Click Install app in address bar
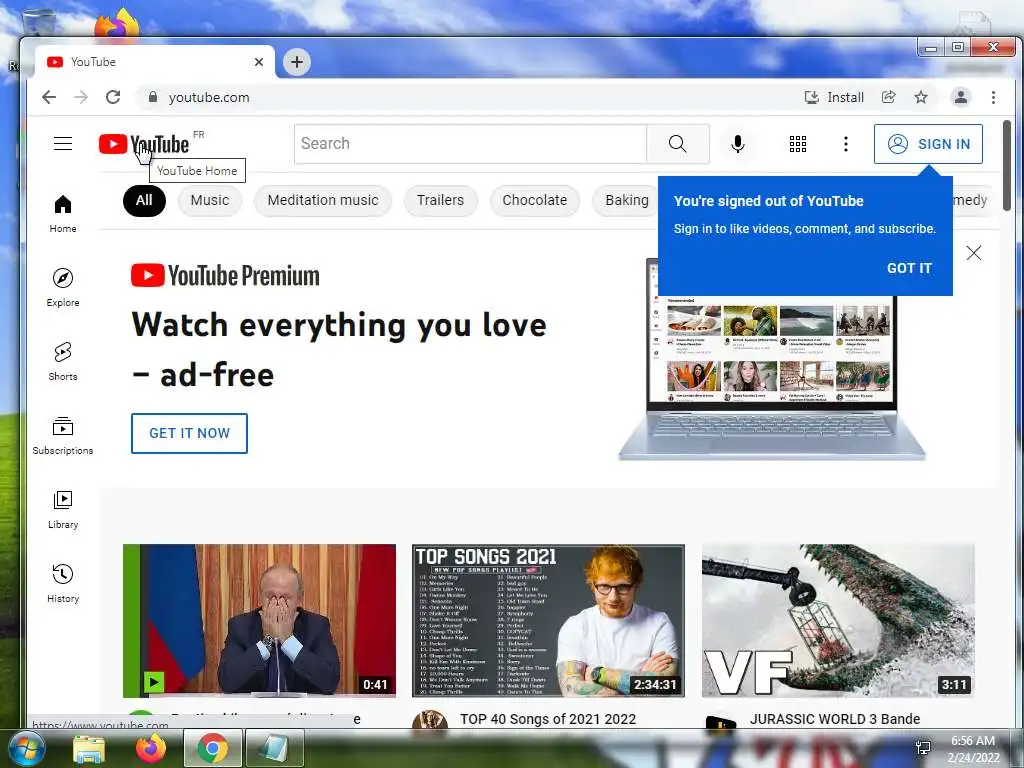 click(834, 97)
